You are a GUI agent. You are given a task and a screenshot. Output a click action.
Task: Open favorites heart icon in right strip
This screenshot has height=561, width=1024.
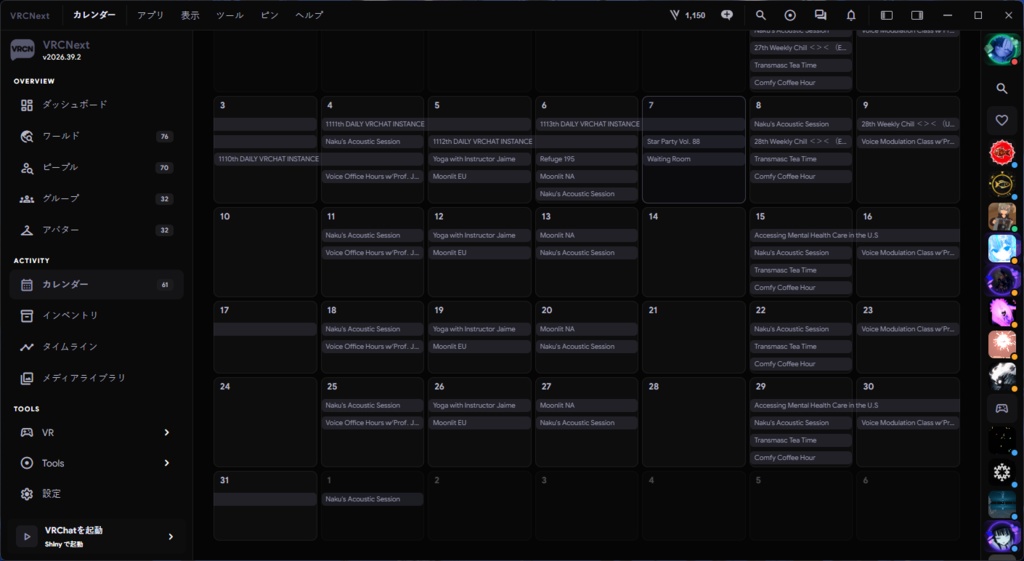pyautogui.click(x=1002, y=120)
